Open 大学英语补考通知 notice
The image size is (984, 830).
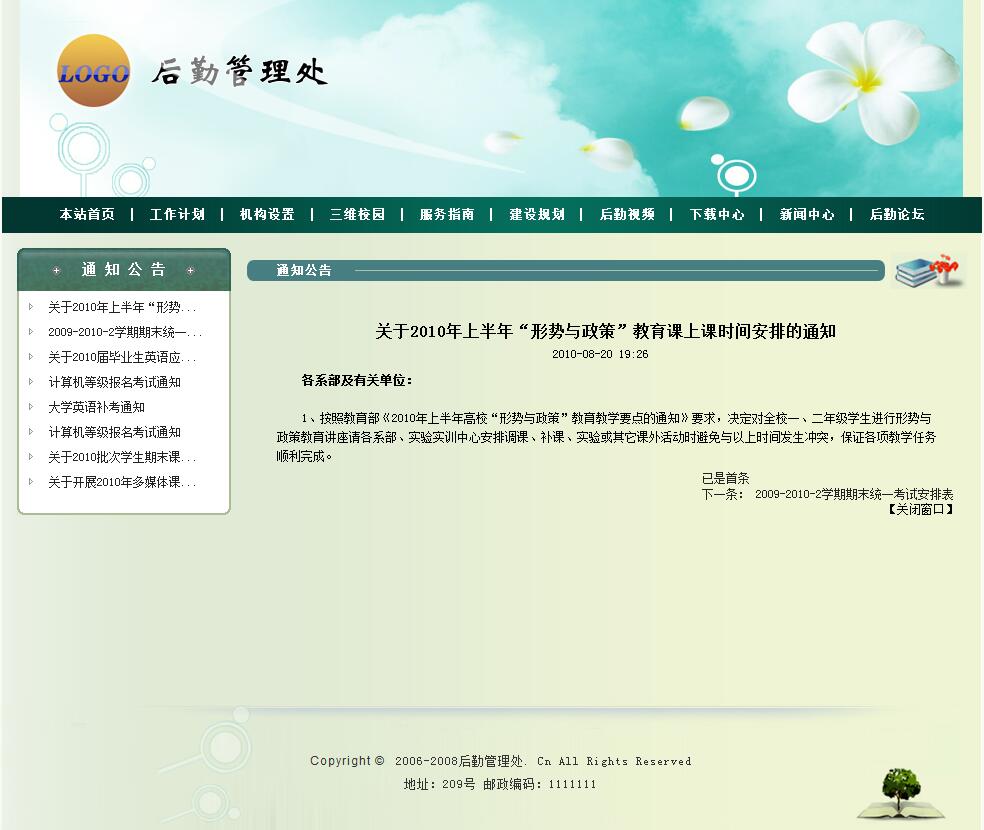[x=97, y=408]
